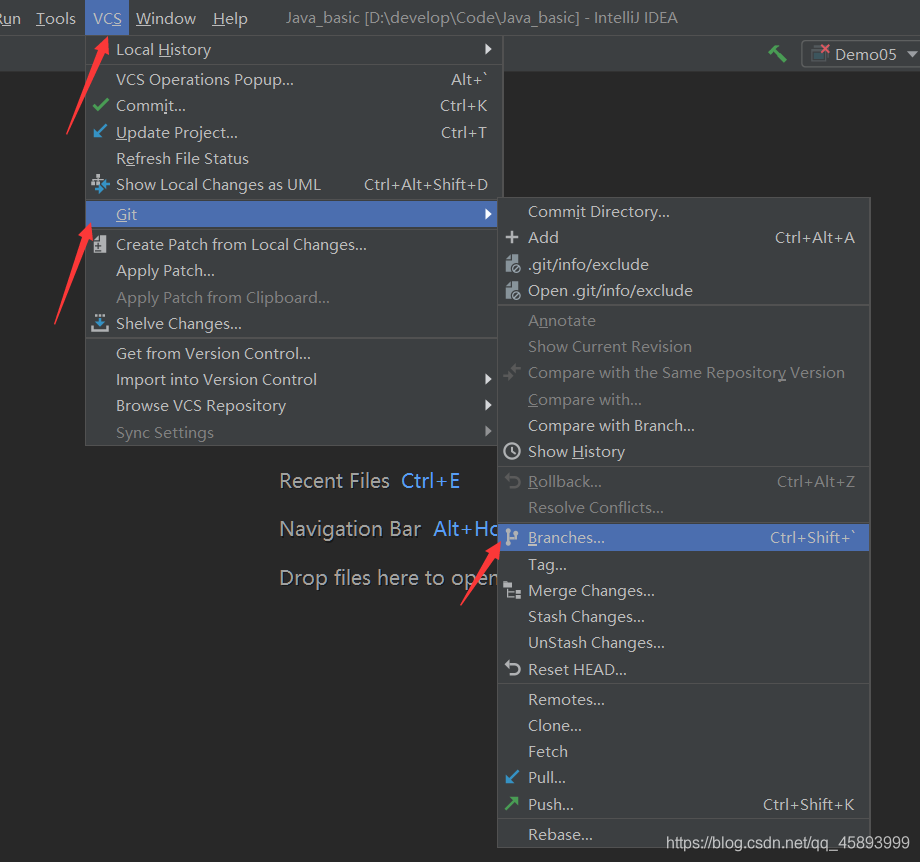Click the Show Local Changes as UML icon

point(100,184)
